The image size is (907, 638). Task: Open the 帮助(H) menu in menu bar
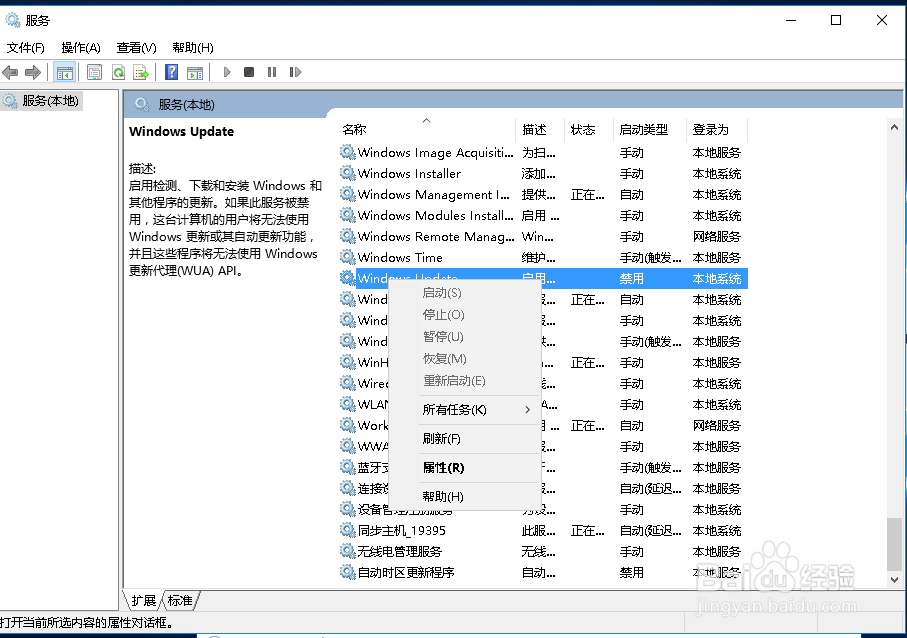[193, 47]
